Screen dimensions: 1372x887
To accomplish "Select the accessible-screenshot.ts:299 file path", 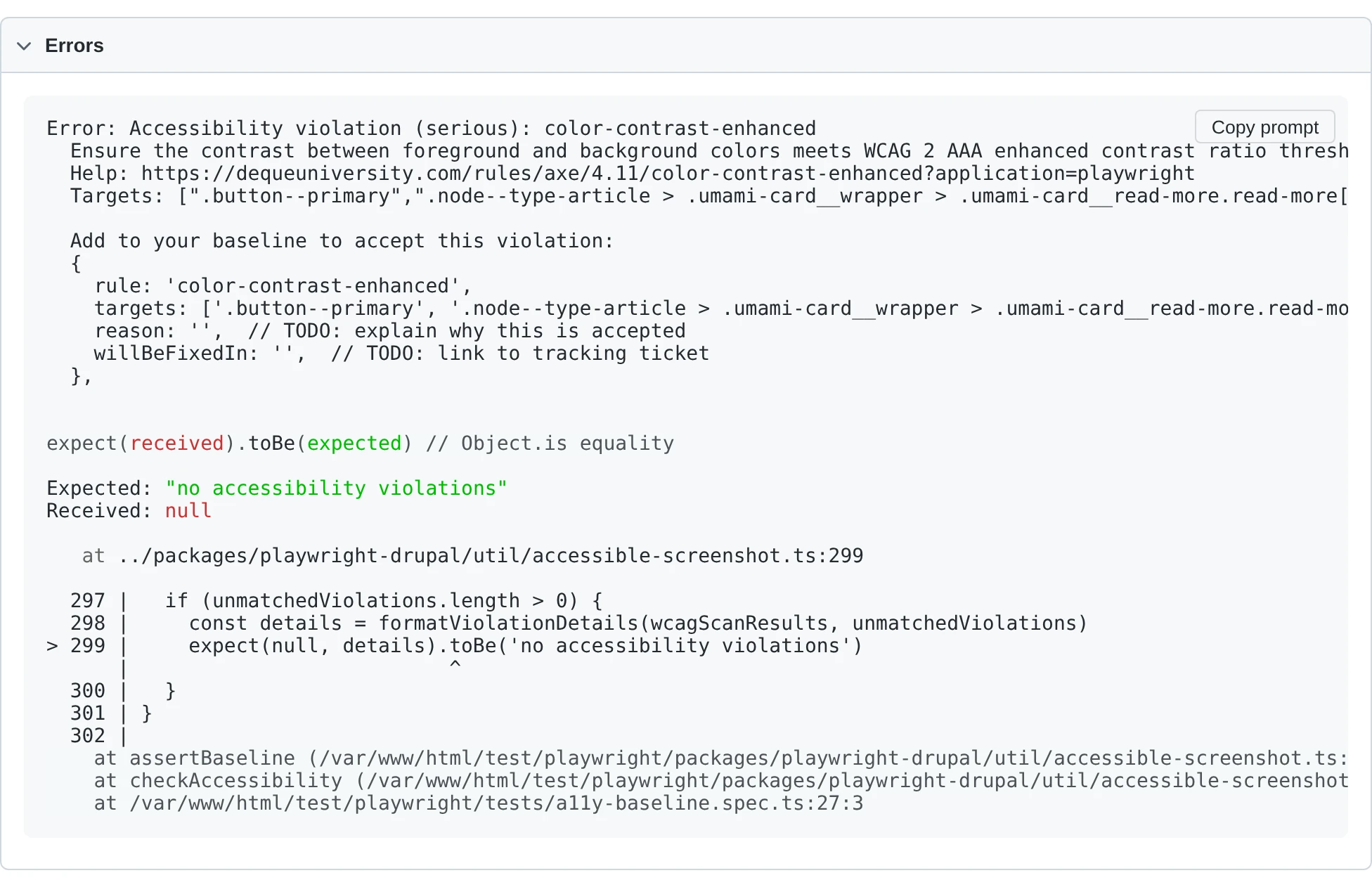I will click(492, 555).
